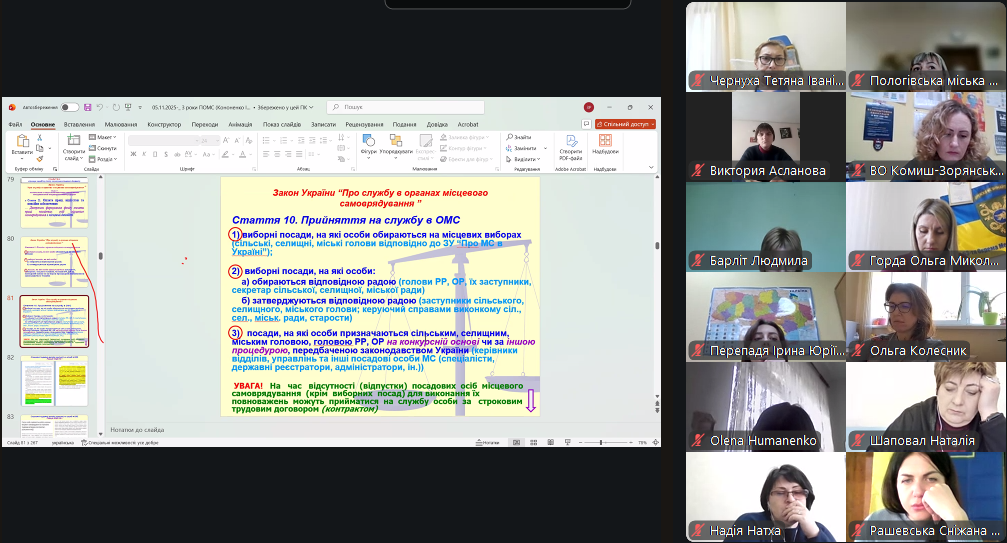Viewport: 1007px width, 543px height.
Task: Click the Find (Знайти) button
Action: 520,137
